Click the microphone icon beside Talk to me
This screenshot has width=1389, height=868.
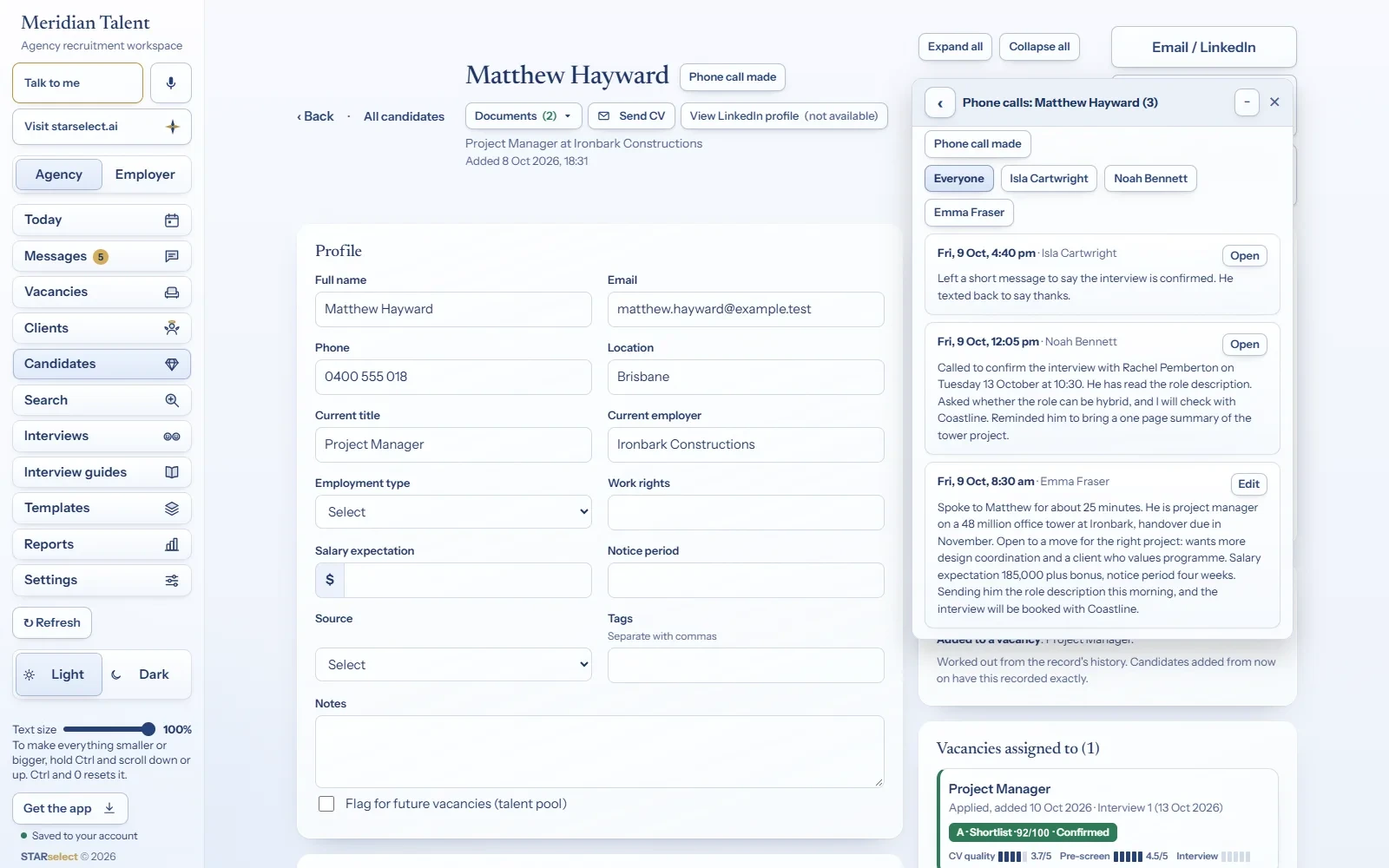[171, 83]
